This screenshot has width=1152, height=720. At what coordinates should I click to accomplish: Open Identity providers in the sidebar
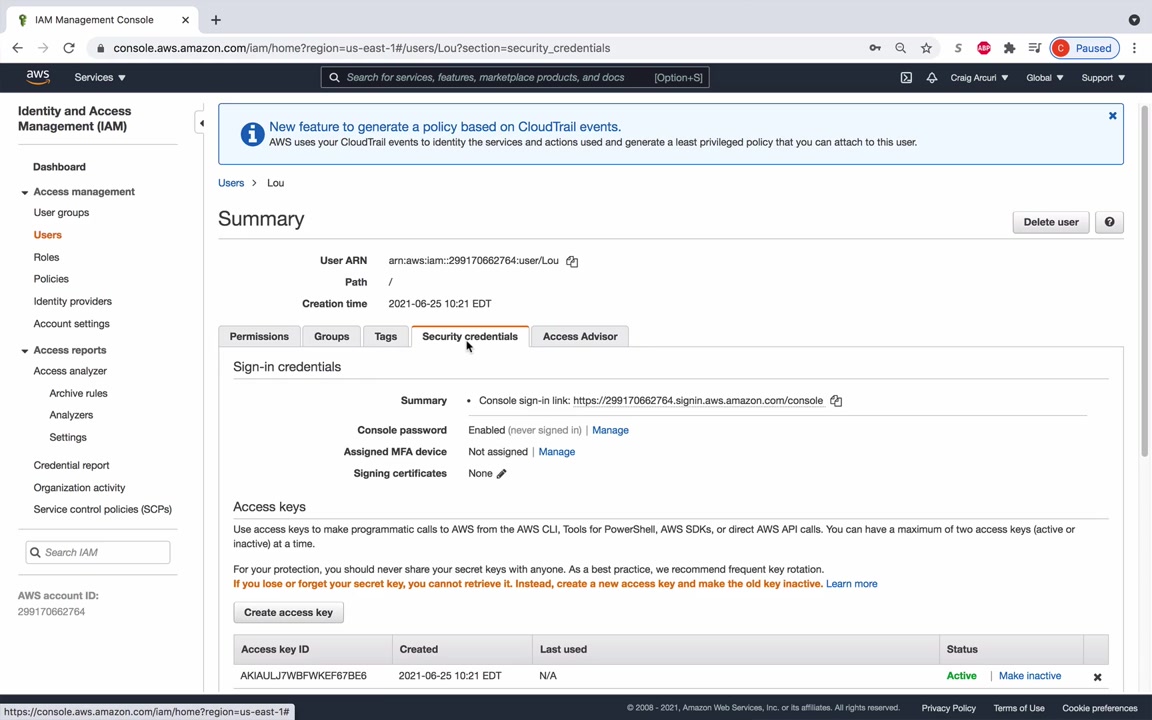(x=73, y=301)
